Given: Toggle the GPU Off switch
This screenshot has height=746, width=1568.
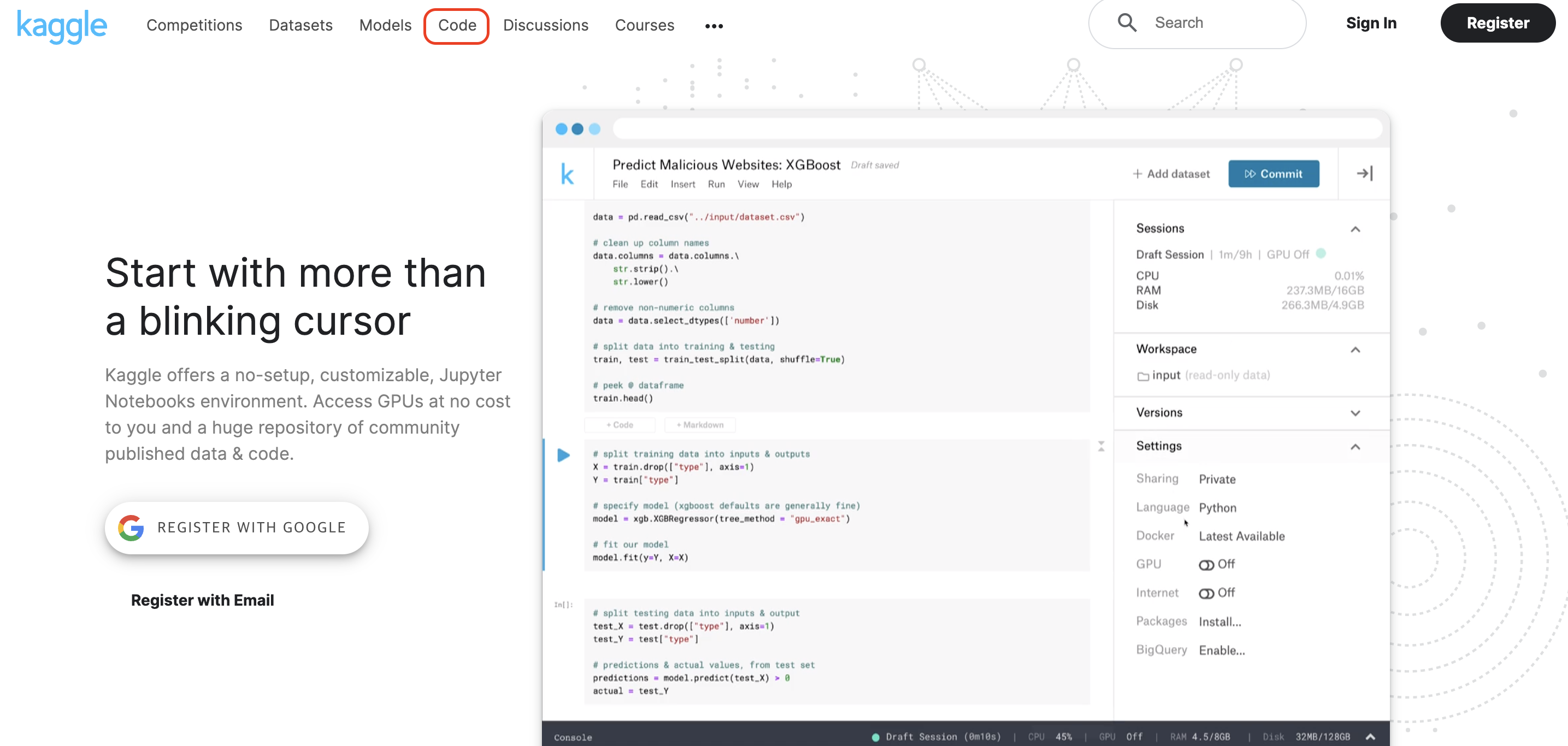Looking at the screenshot, I should click(1206, 565).
